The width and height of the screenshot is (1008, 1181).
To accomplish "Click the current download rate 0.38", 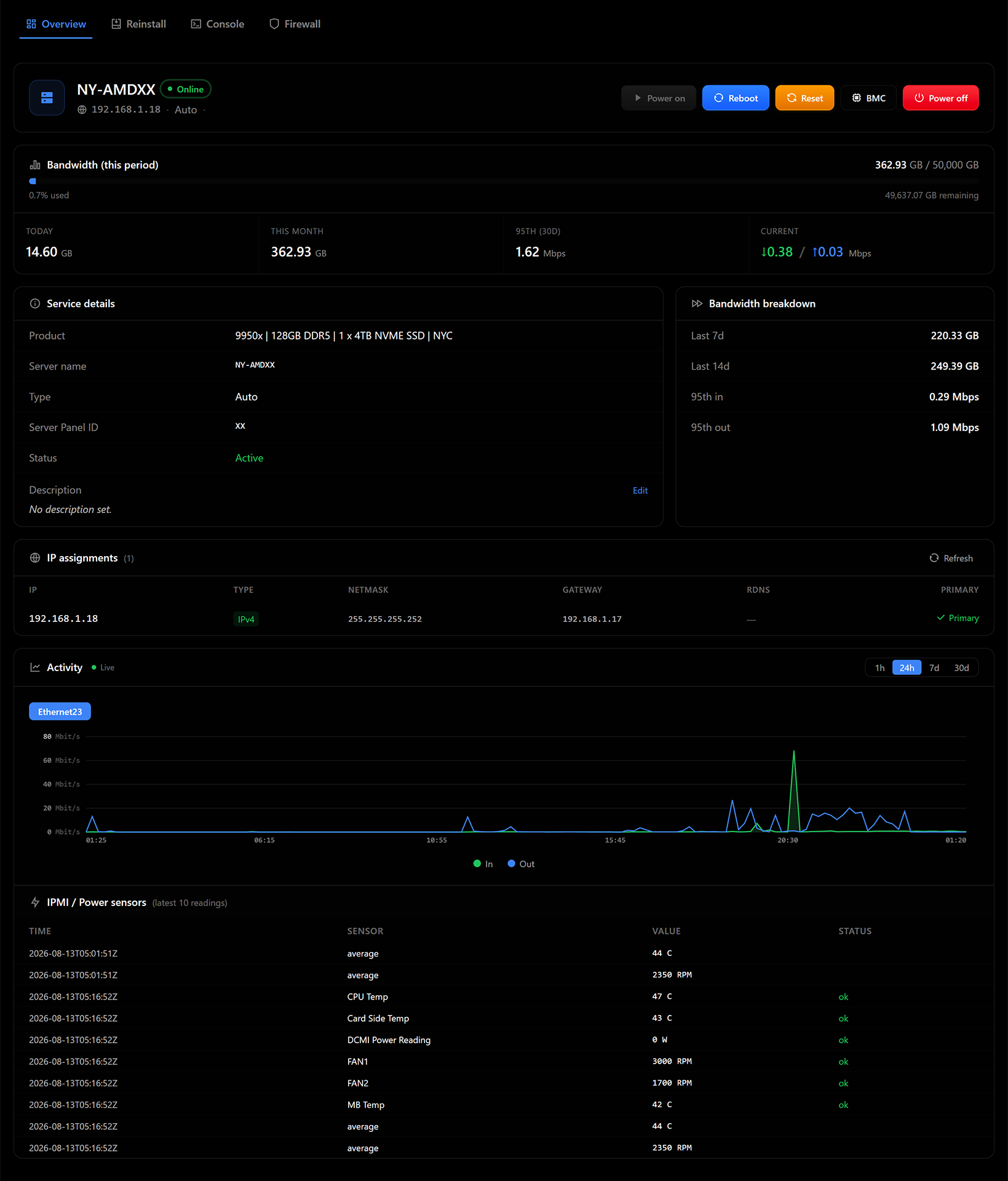I will click(777, 252).
